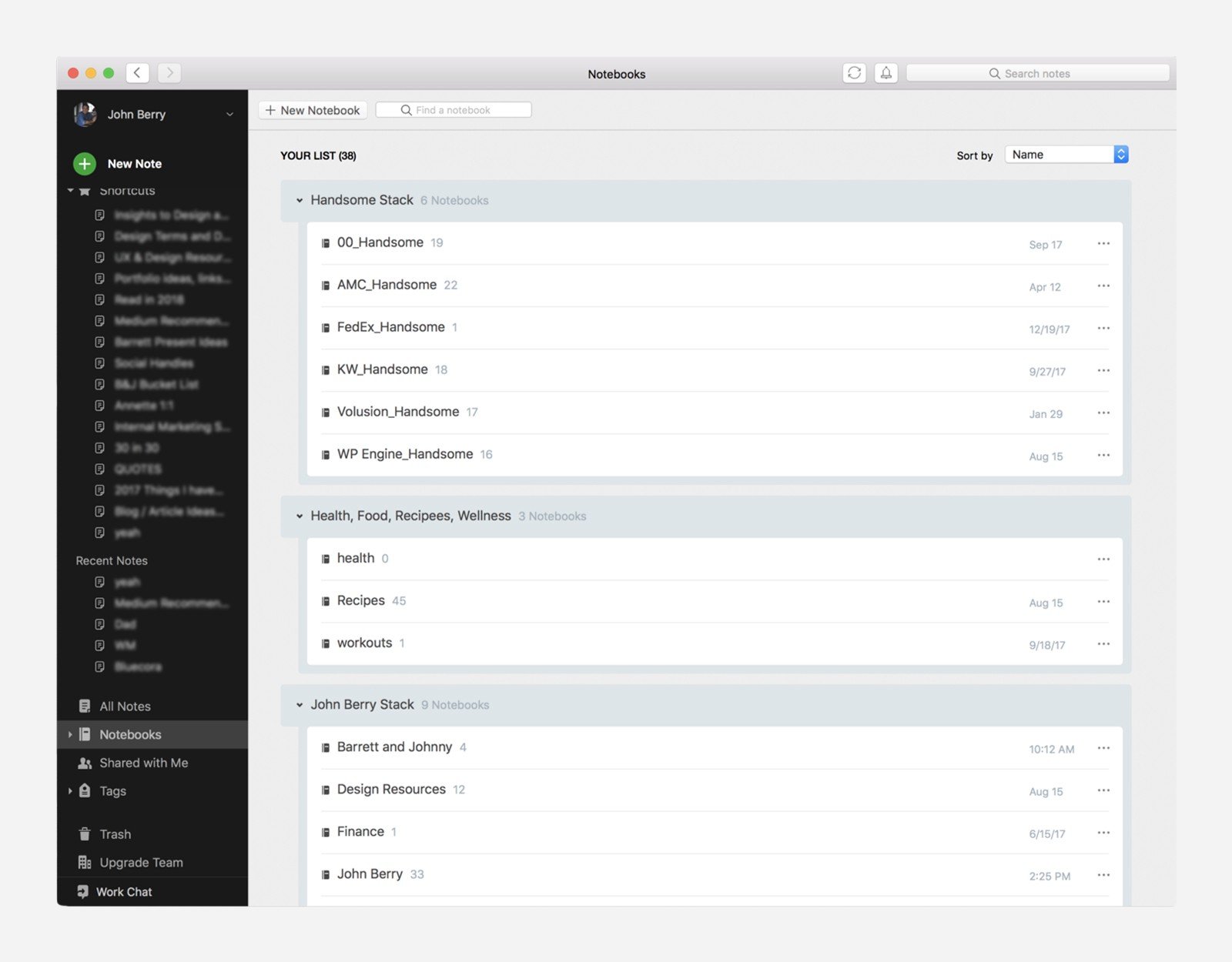The image size is (1232, 962).
Task: Select Notebooks in the sidebar
Action: pos(130,735)
